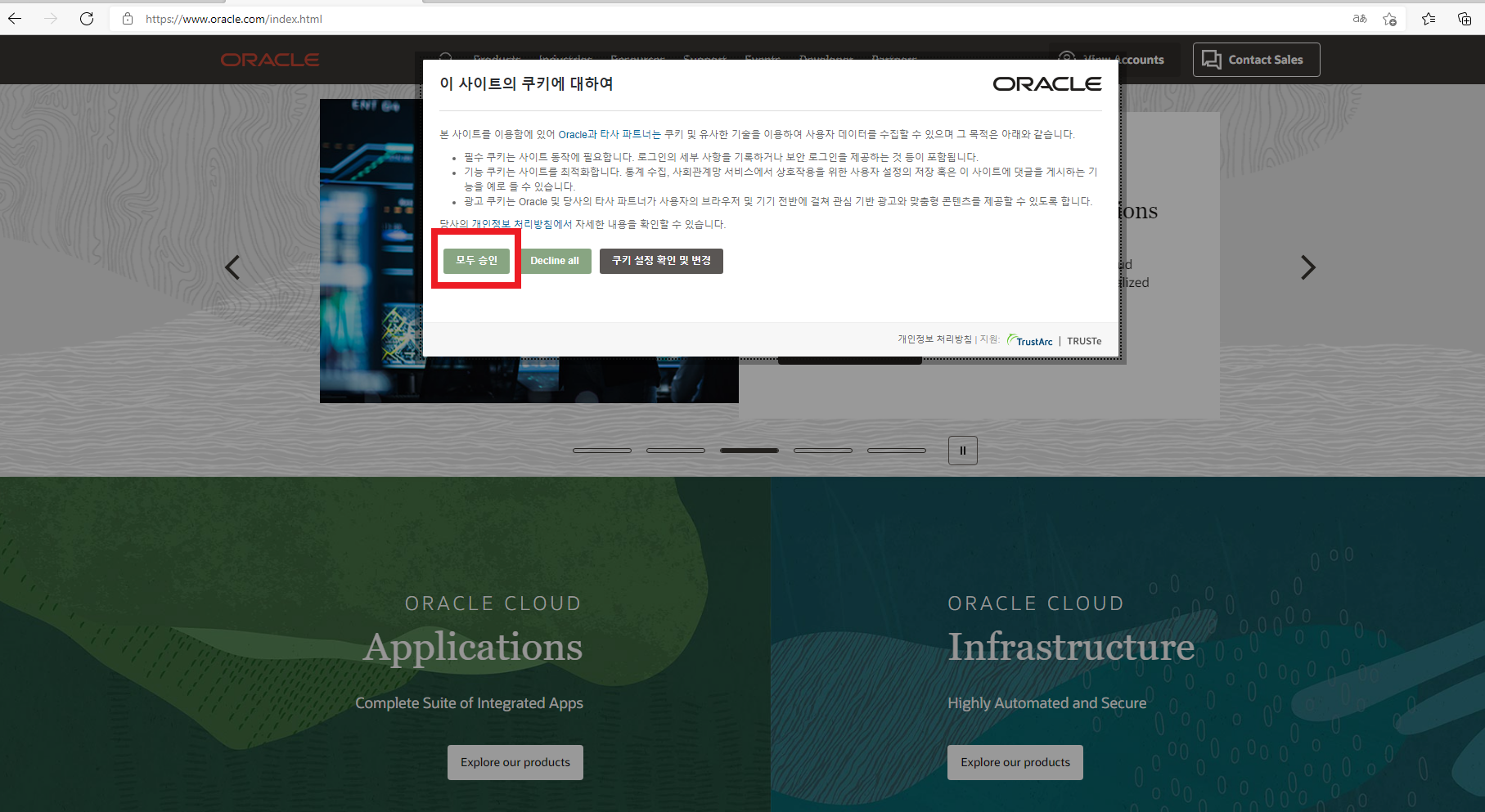
Task: Open the translate page icon
Action: coord(1360,19)
